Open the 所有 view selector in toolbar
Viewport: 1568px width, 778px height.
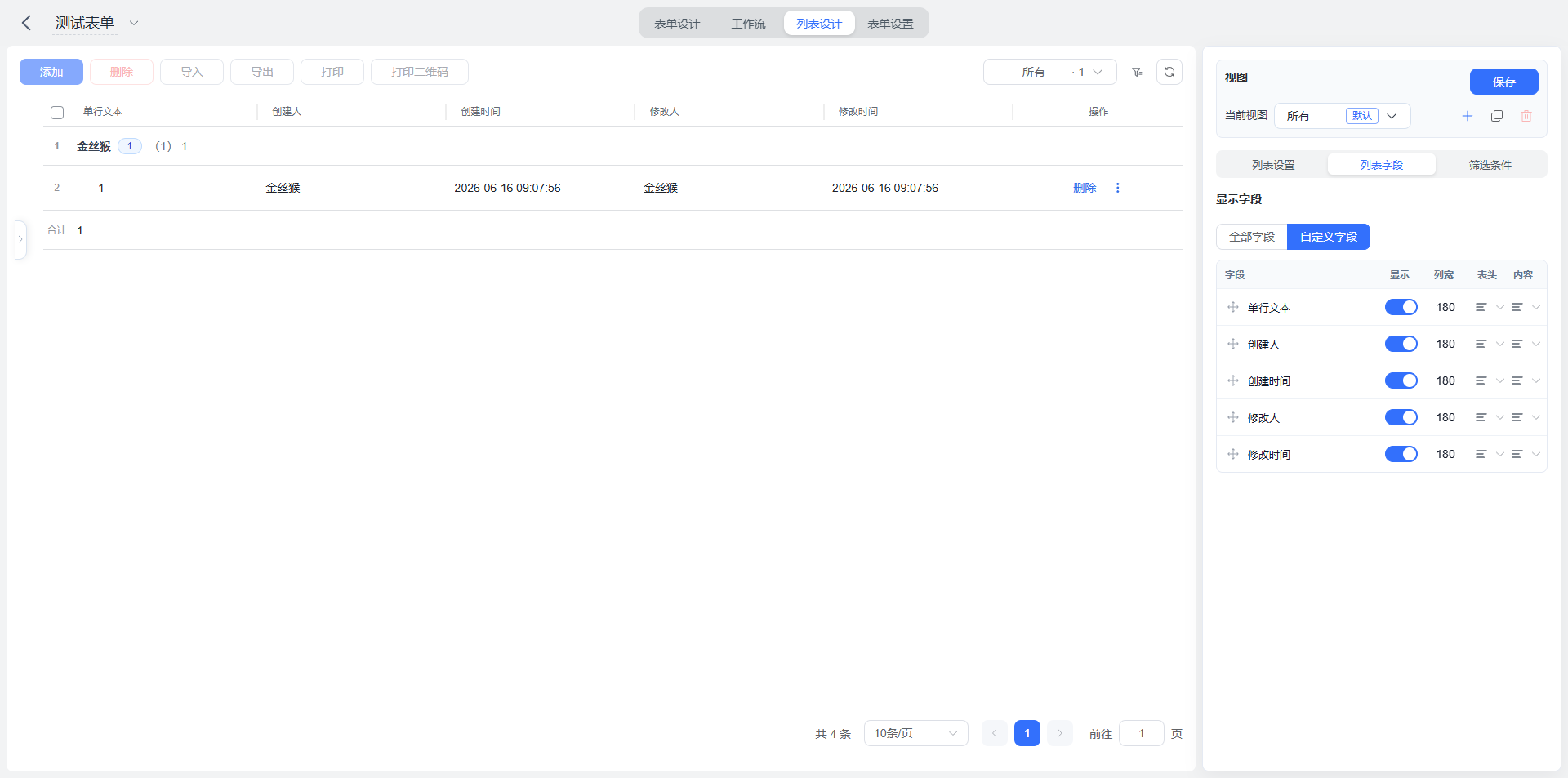[x=1050, y=72]
